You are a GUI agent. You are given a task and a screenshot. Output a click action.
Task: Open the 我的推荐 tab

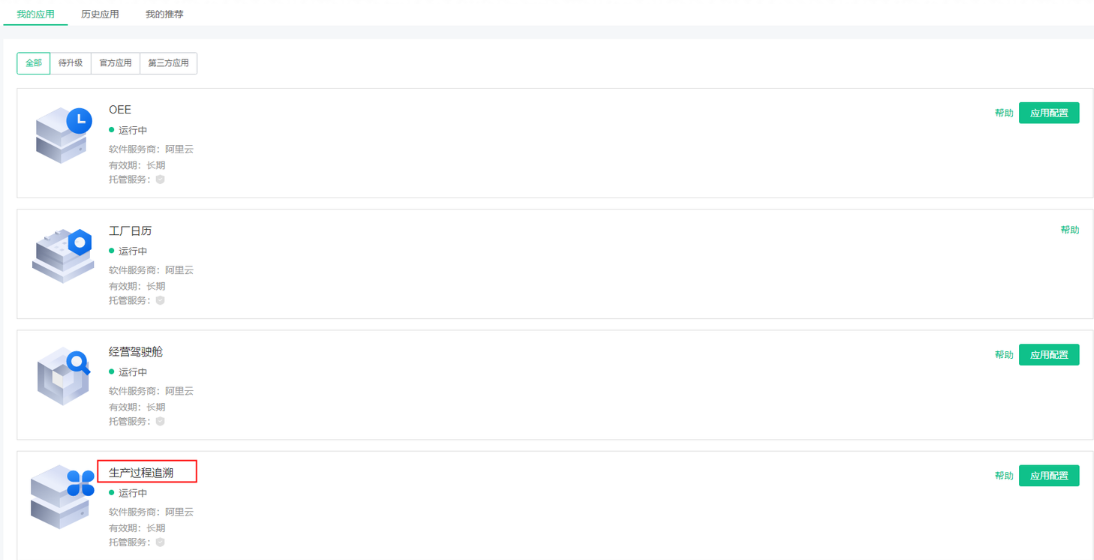[164, 13]
